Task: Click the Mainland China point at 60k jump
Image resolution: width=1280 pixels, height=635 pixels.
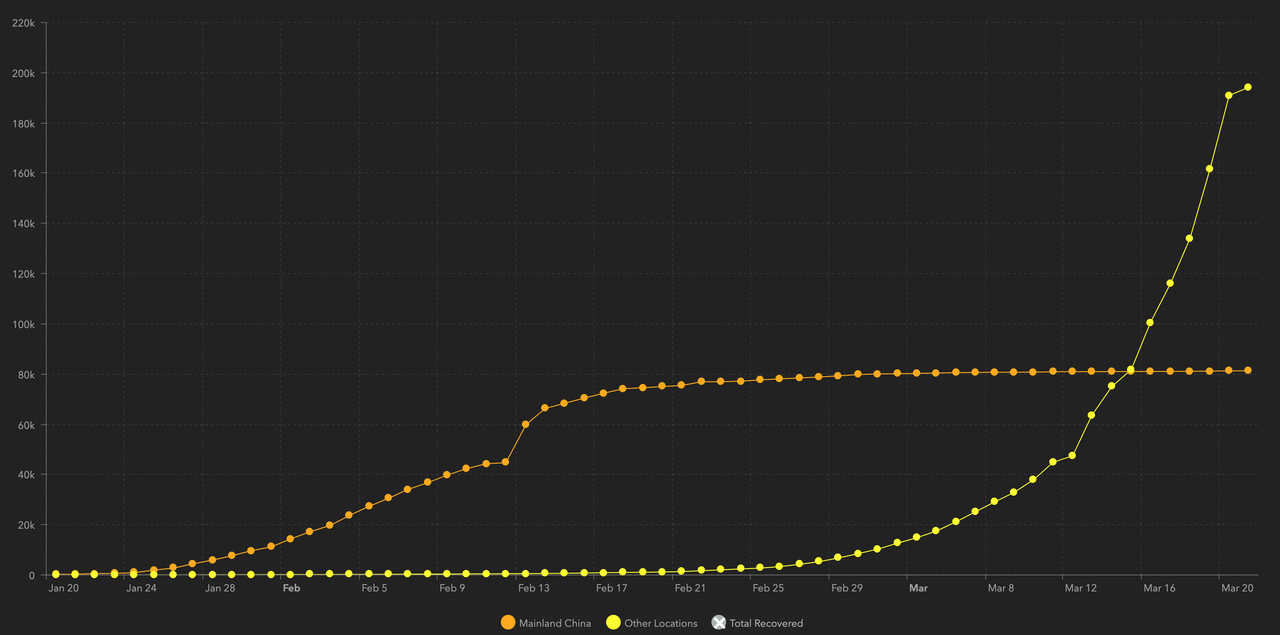Action: point(525,424)
